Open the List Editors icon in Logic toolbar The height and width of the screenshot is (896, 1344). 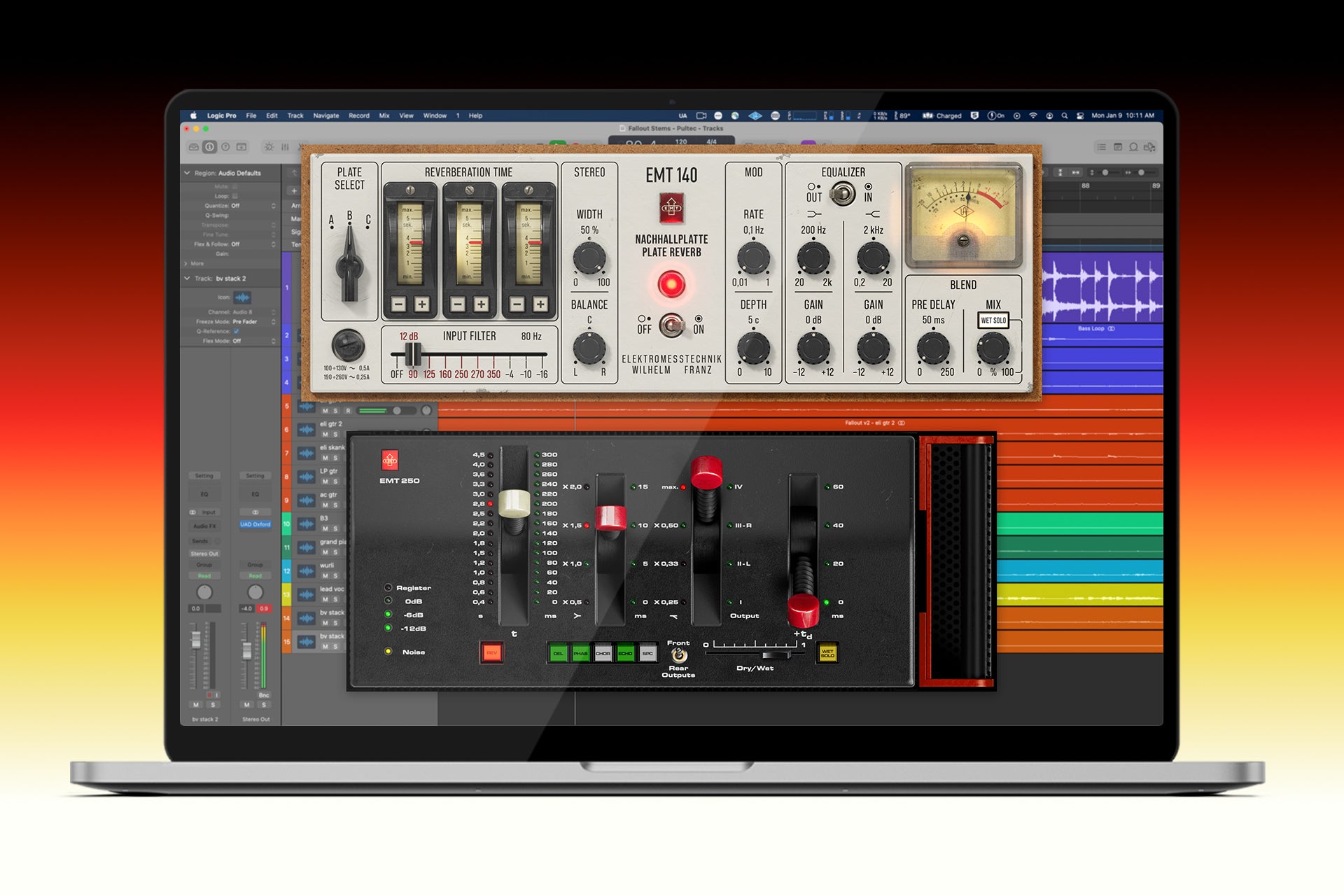(1101, 147)
